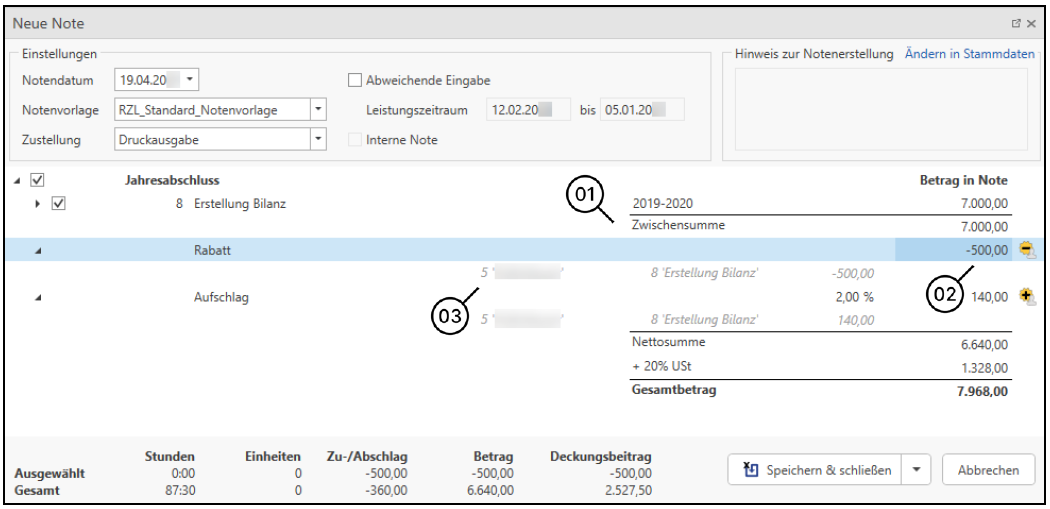The width and height of the screenshot is (1050, 509).
Task: Collapse the Jahresabschluss tree group
Action: coord(19,181)
